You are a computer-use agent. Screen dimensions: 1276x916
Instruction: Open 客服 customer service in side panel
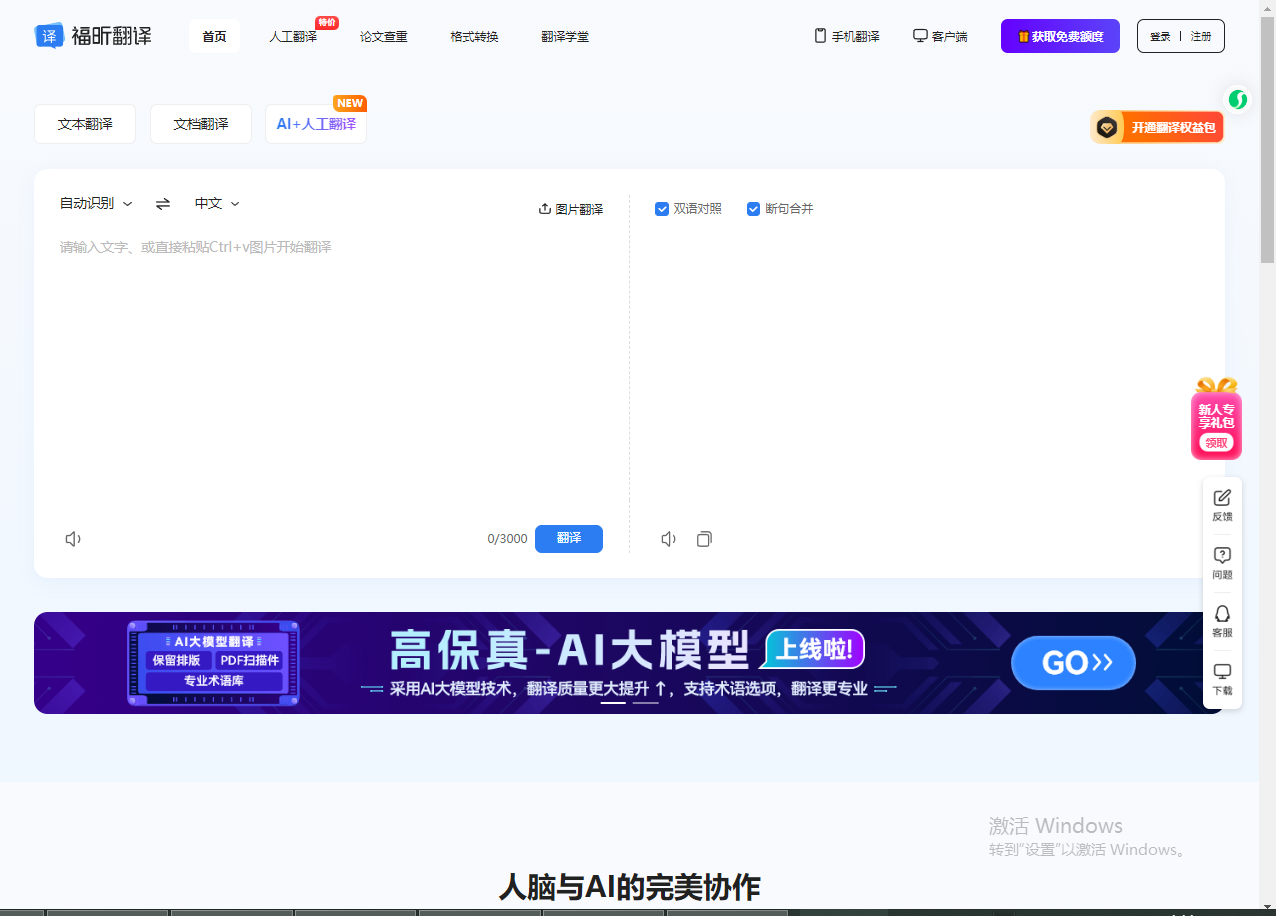[1222, 621]
